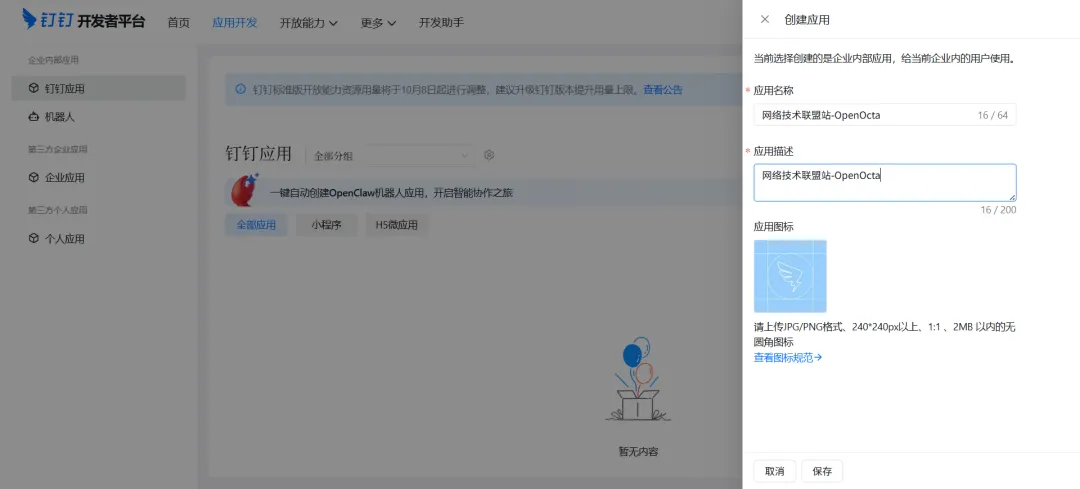
Task: Open the gear settings next to 全部分组
Action: coord(489,155)
